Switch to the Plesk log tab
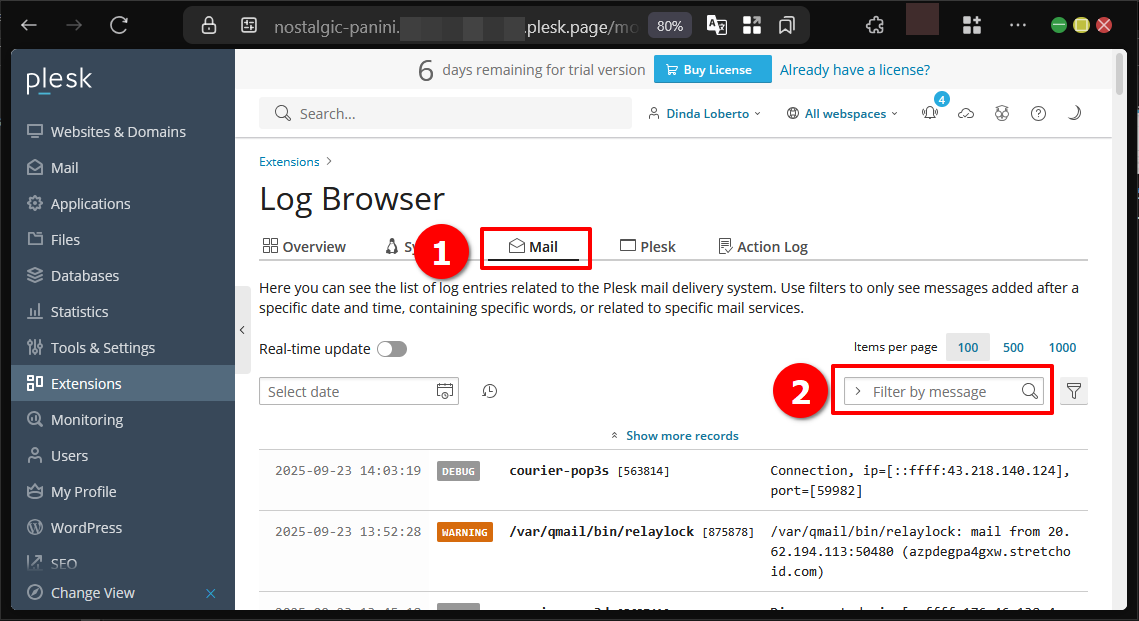1139x621 pixels. point(647,245)
